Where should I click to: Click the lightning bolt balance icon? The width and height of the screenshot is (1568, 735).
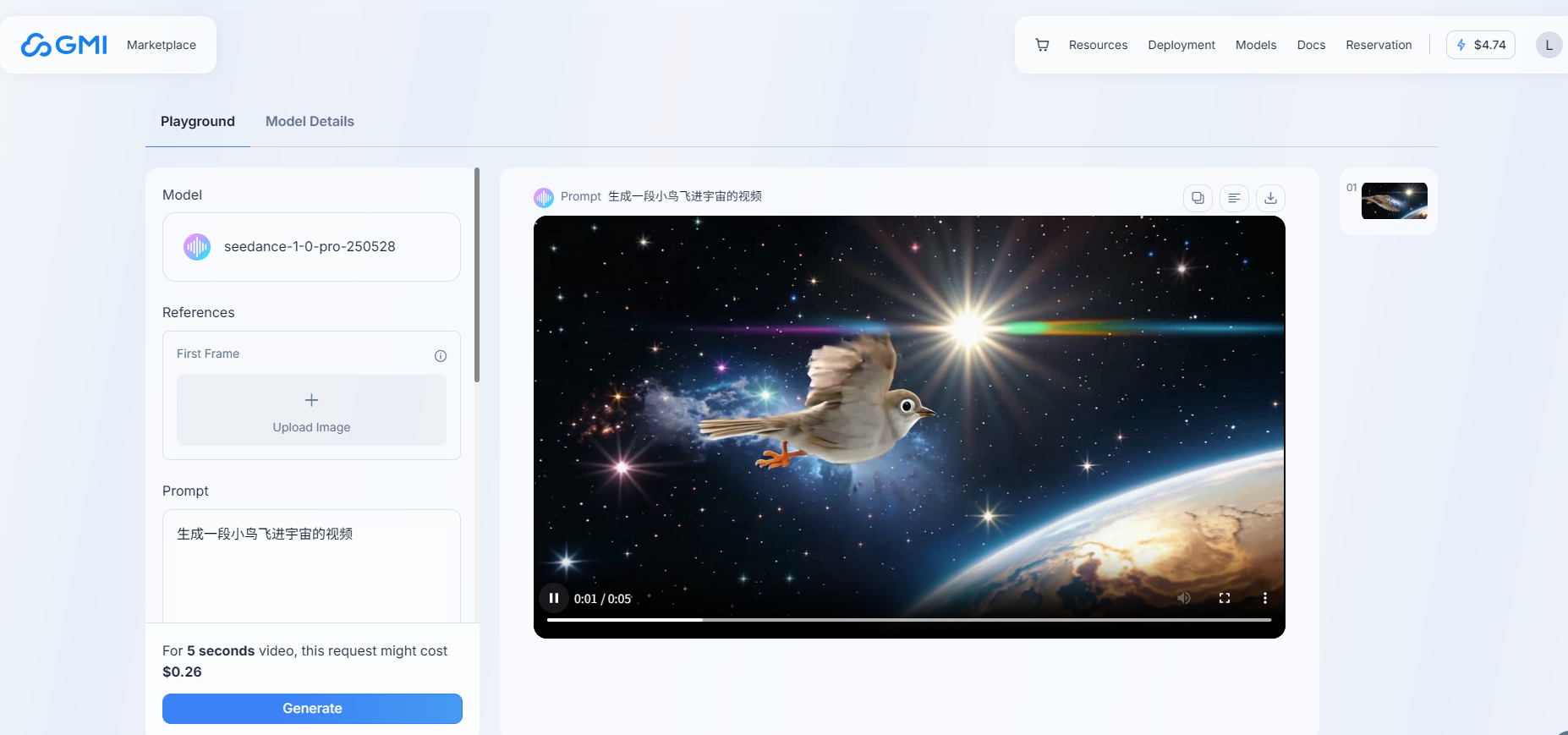pyautogui.click(x=1461, y=45)
